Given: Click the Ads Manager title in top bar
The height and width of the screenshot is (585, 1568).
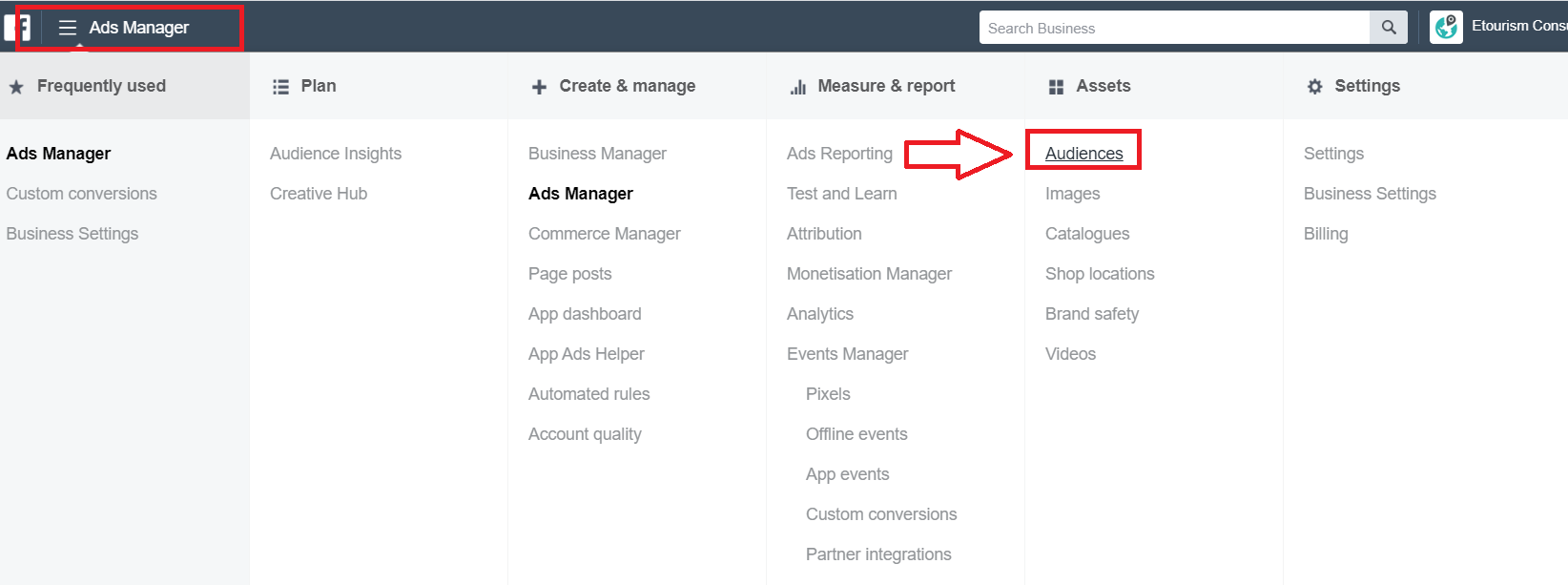Looking at the screenshot, I should [x=139, y=28].
